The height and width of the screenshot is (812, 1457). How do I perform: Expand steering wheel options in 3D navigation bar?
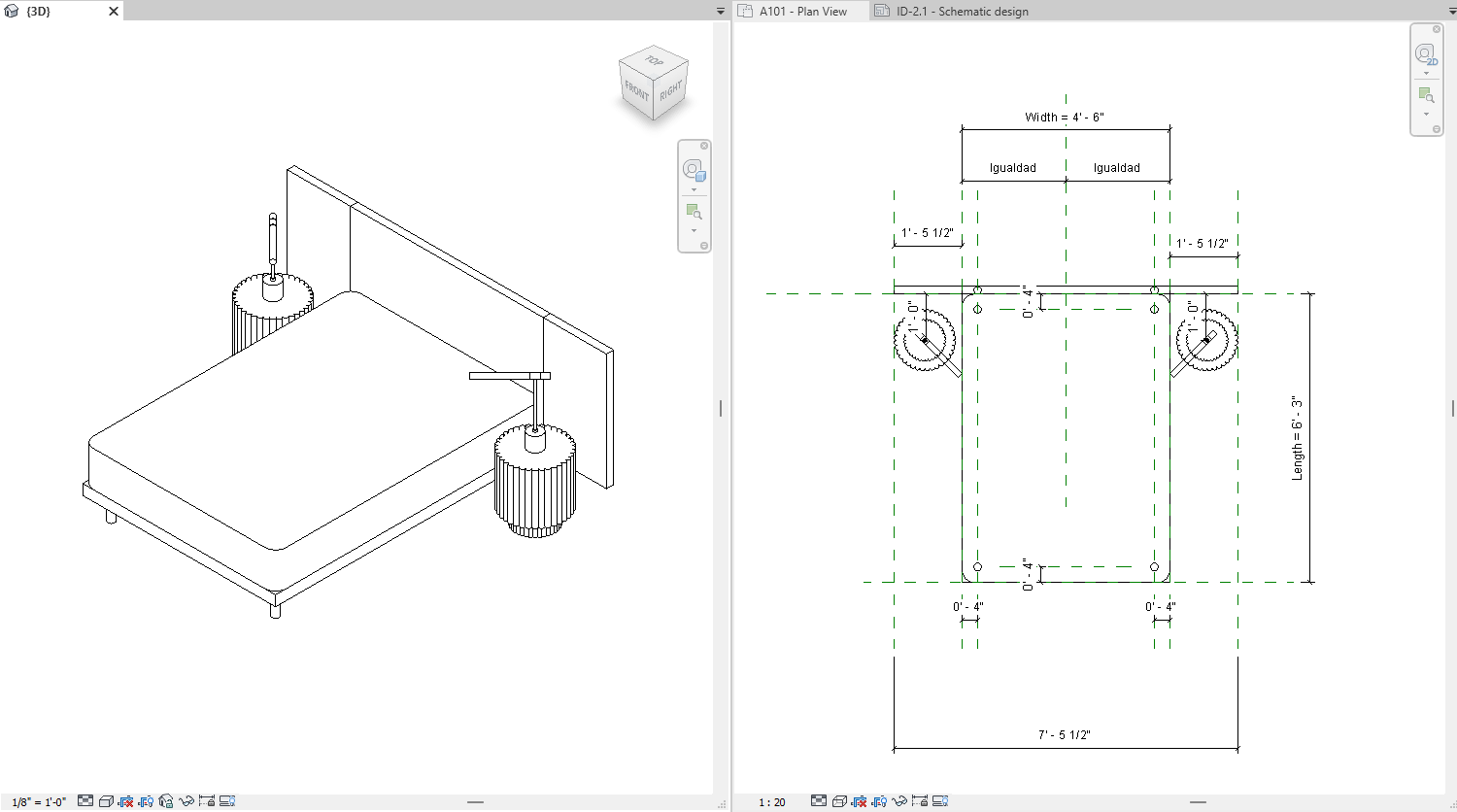coord(694,189)
